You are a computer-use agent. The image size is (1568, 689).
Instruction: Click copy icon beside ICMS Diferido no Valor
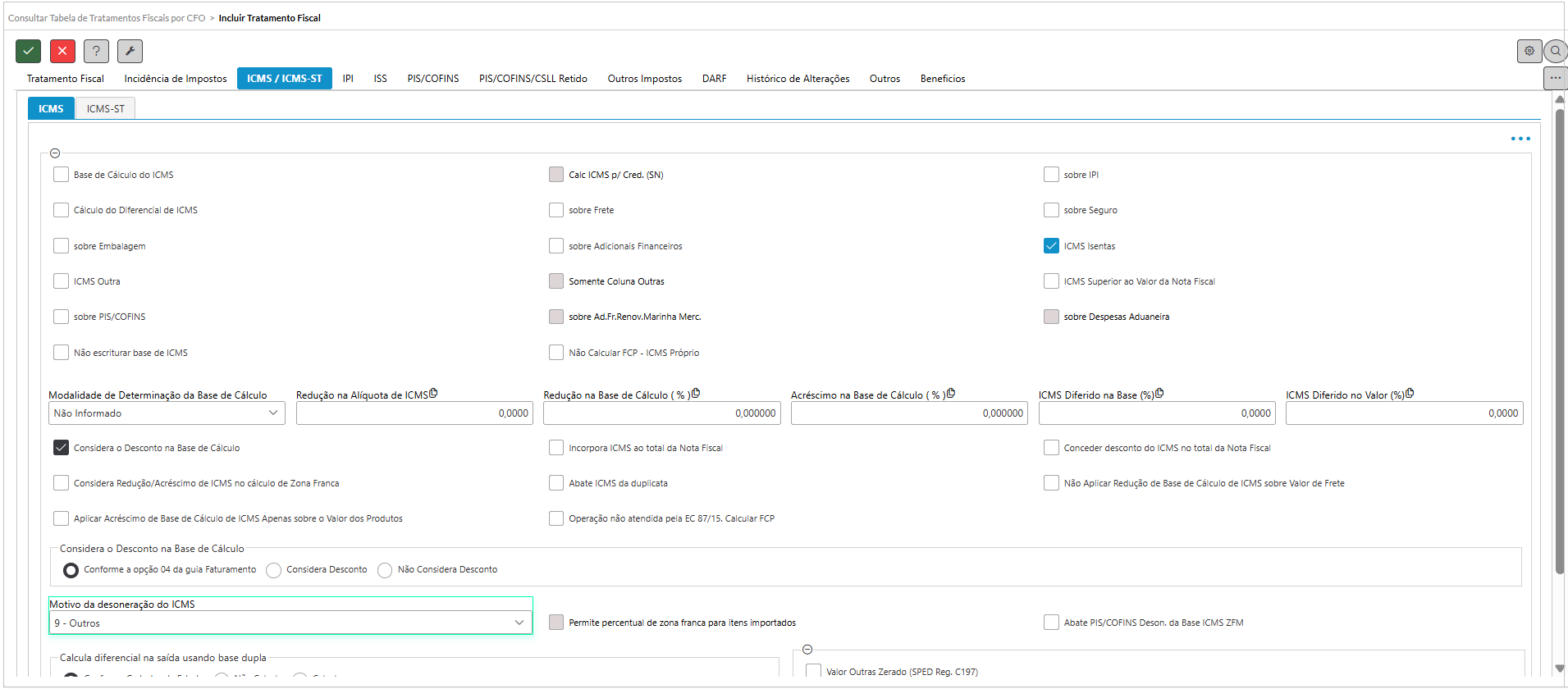click(1410, 394)
